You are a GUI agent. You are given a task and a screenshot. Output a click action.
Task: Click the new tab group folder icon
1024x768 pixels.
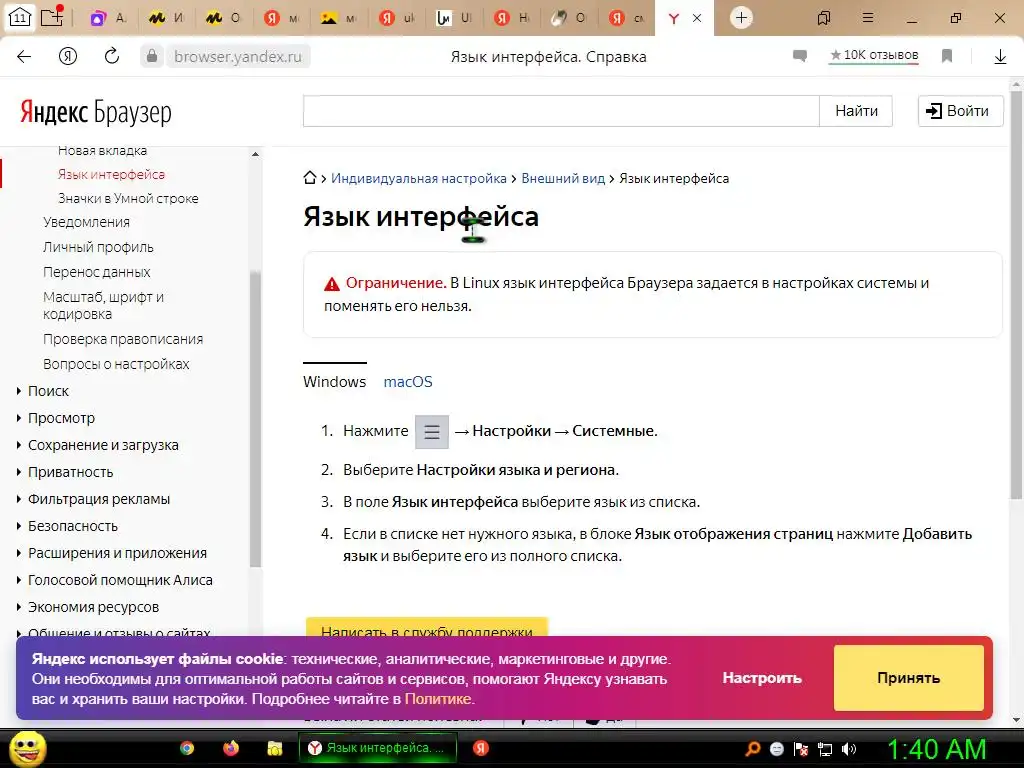pyautogui.click(x=52, y=16)
